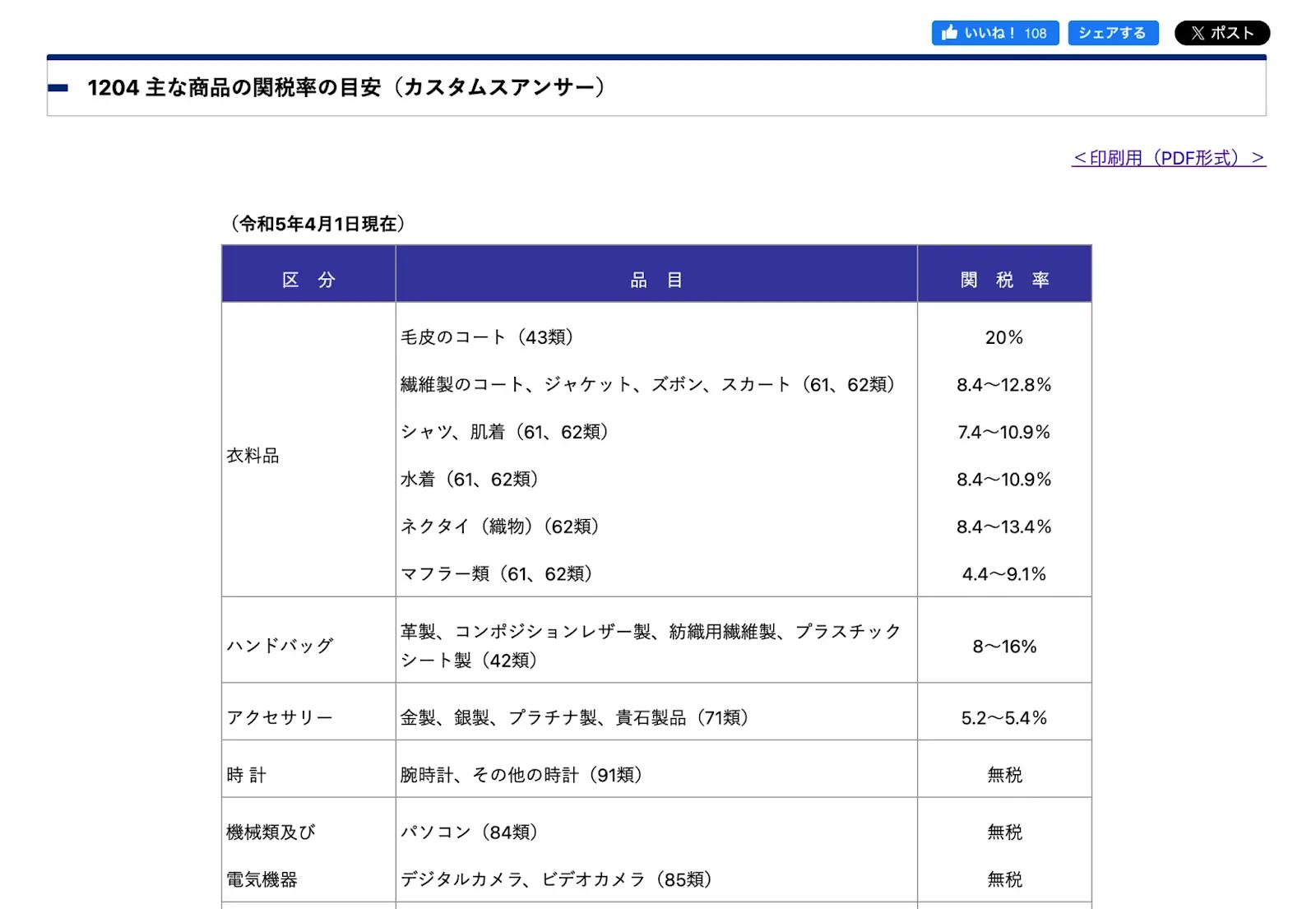The image size is (1316, 909).
Task: Click the 20% tariff rate
Action: click(1004, 337)
